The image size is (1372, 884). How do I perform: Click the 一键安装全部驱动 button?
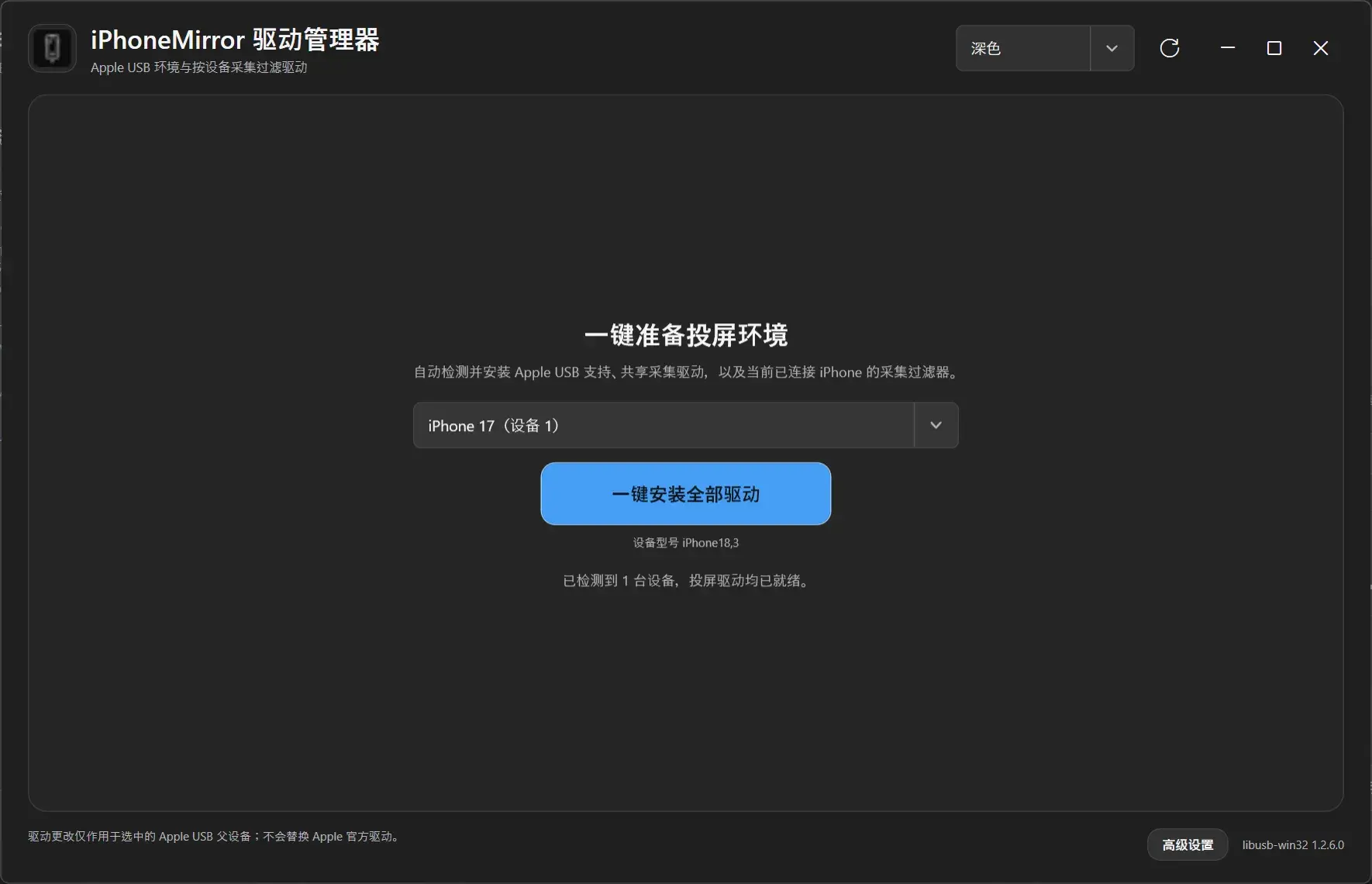(685, 494)
